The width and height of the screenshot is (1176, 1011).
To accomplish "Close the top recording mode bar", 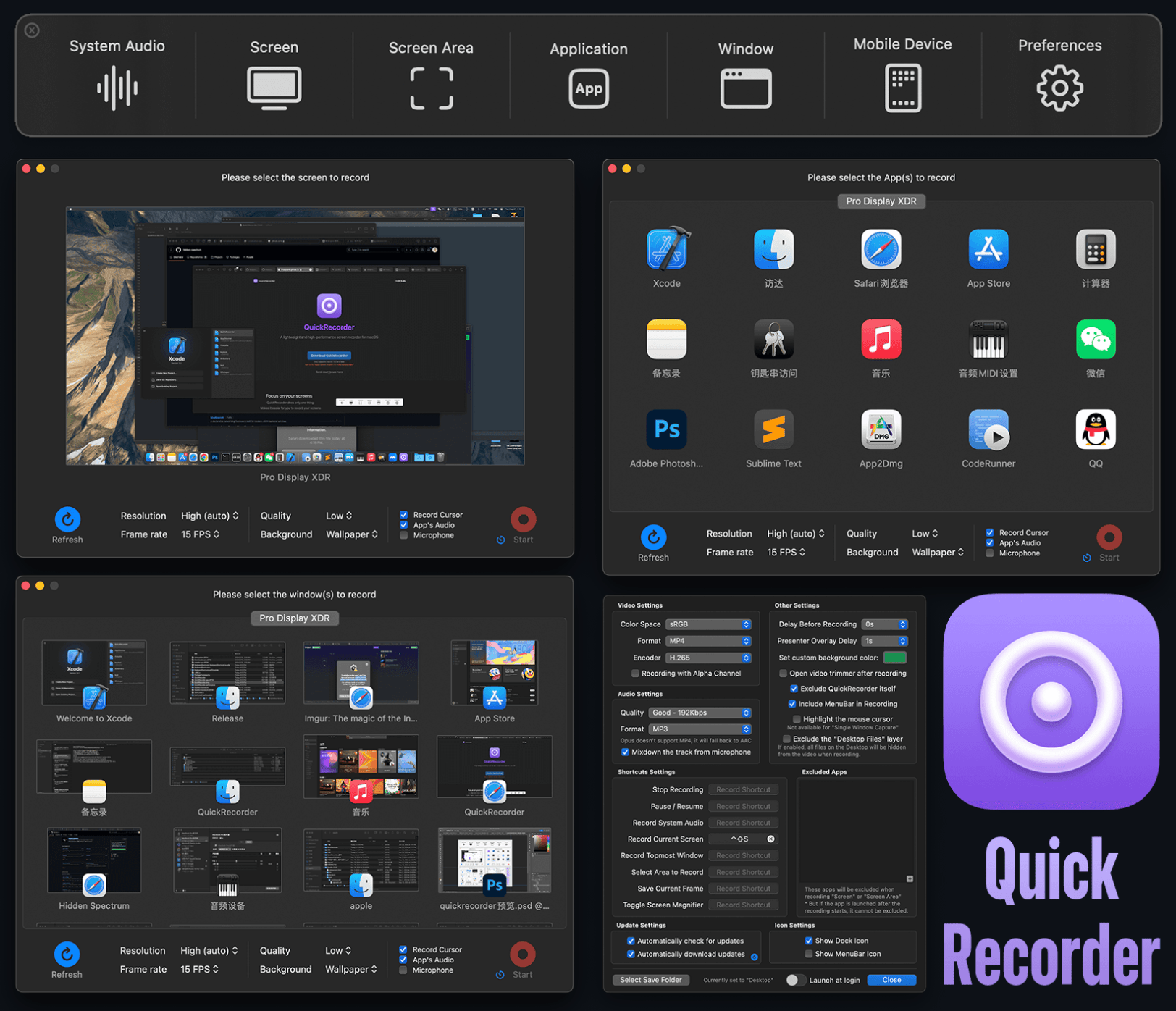I will 32,30.
